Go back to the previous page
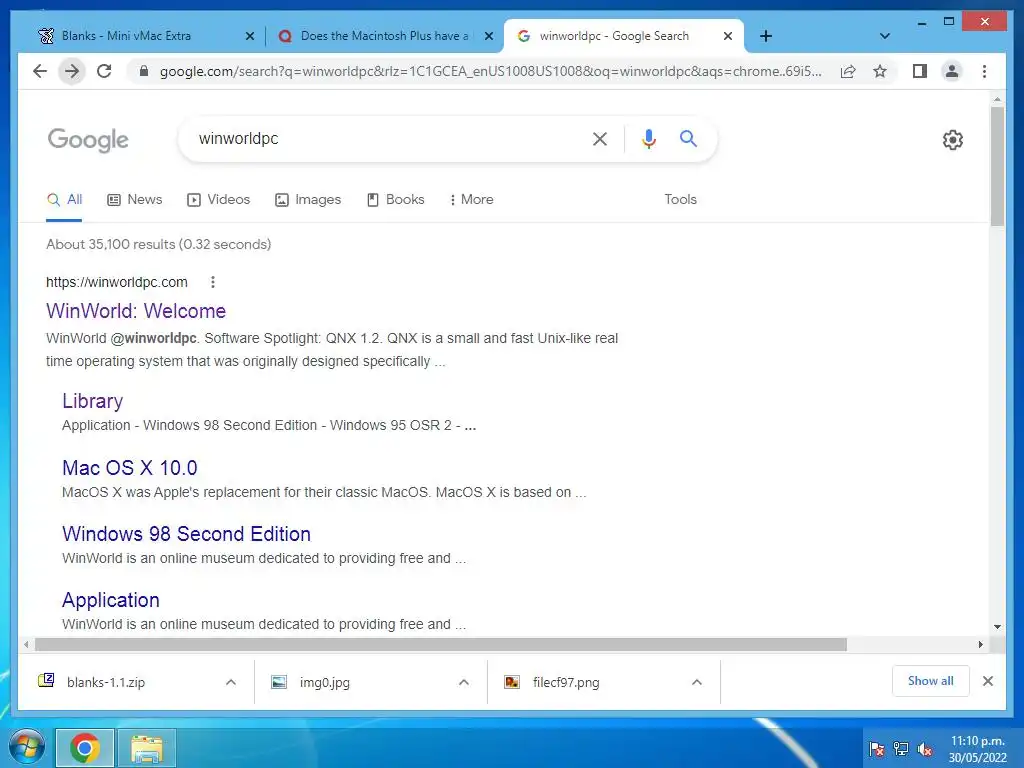The height and width of the screenshot is (768, 1024). [40, 71]
